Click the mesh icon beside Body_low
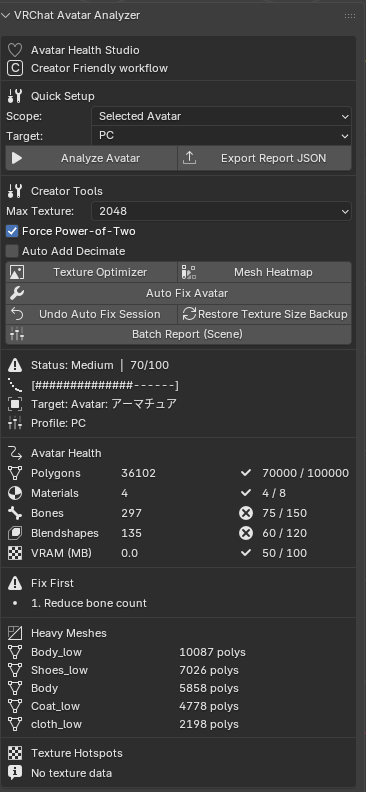 click(16, 652)
